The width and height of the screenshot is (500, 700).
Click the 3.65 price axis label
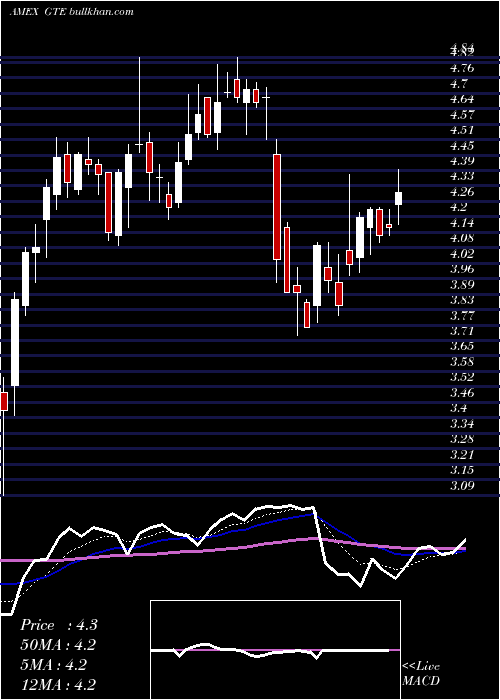(x=464, y=346)
